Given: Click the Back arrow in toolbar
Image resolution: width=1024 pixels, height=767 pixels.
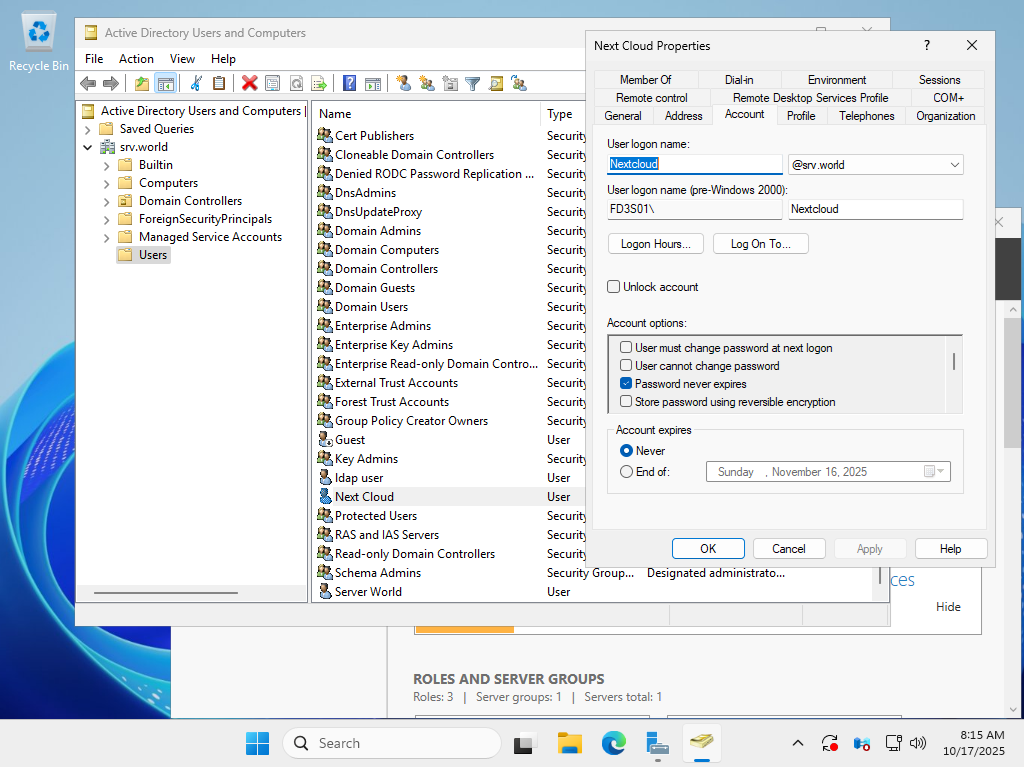Looking at the screenshot, I should coord(88,84).
